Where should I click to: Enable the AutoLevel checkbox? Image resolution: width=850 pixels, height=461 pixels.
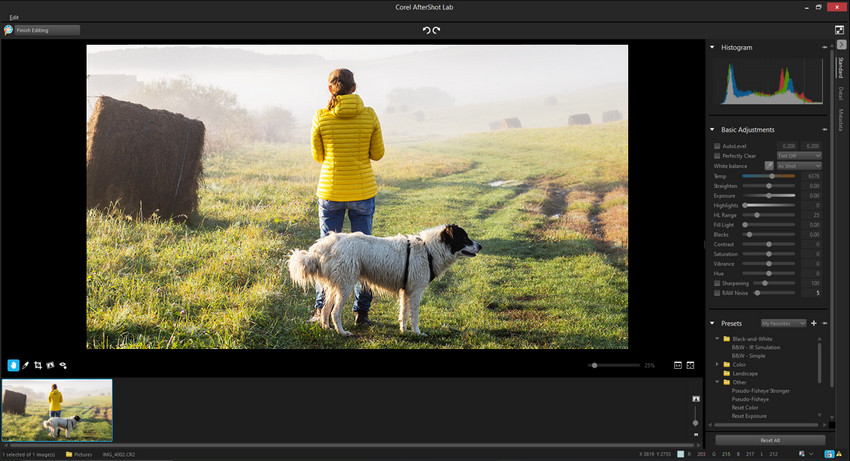717,146
